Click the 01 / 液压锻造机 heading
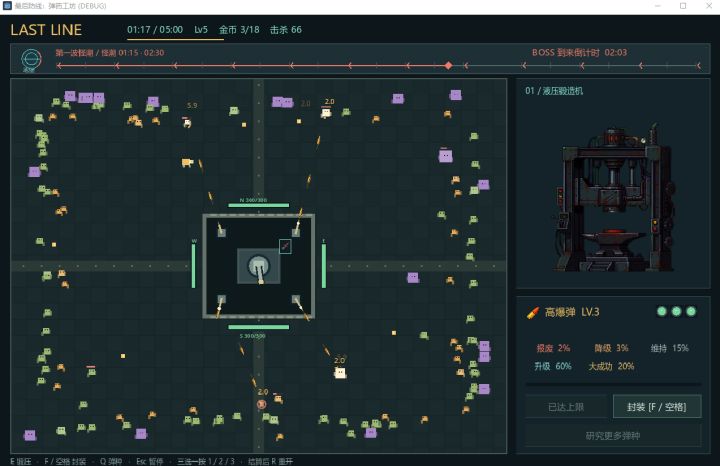The image size is (720, 466). tap(554, 91)
